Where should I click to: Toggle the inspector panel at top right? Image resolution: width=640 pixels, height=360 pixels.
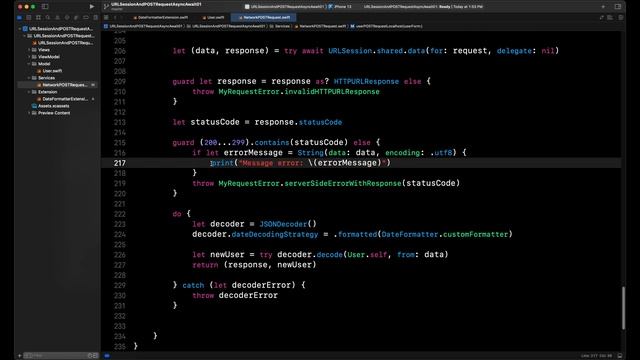click(x=618, y=7)
